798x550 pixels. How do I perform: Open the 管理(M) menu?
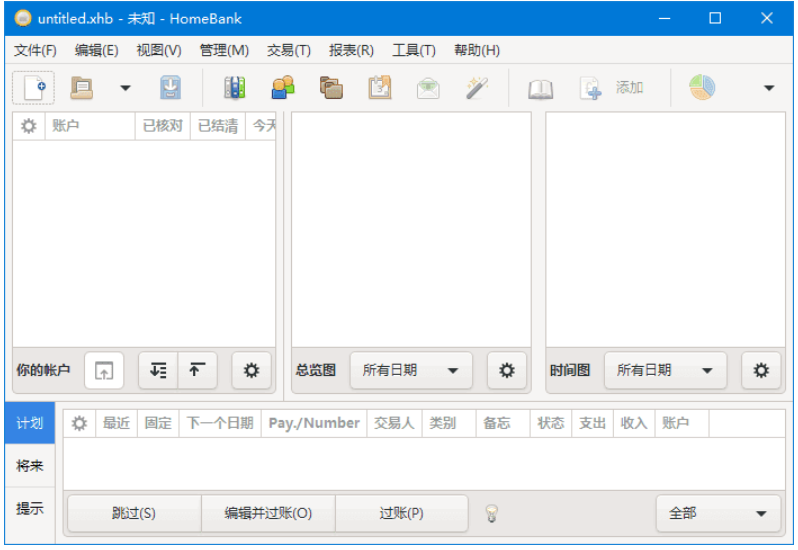coord(224,50)
